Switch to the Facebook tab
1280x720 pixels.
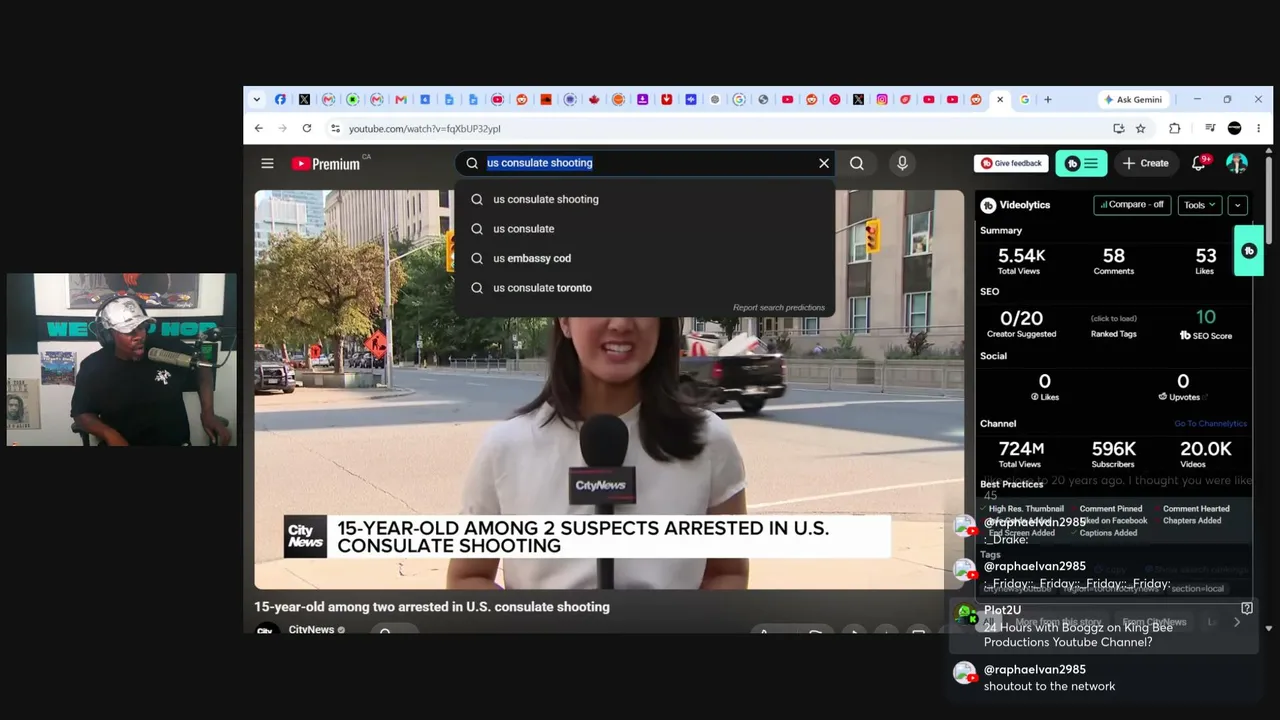[x=280, y=99]
